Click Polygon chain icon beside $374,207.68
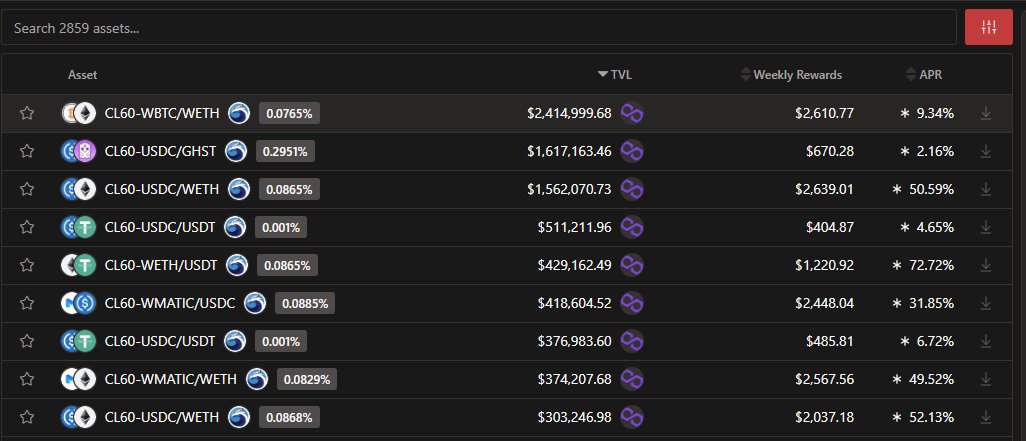 632,379
